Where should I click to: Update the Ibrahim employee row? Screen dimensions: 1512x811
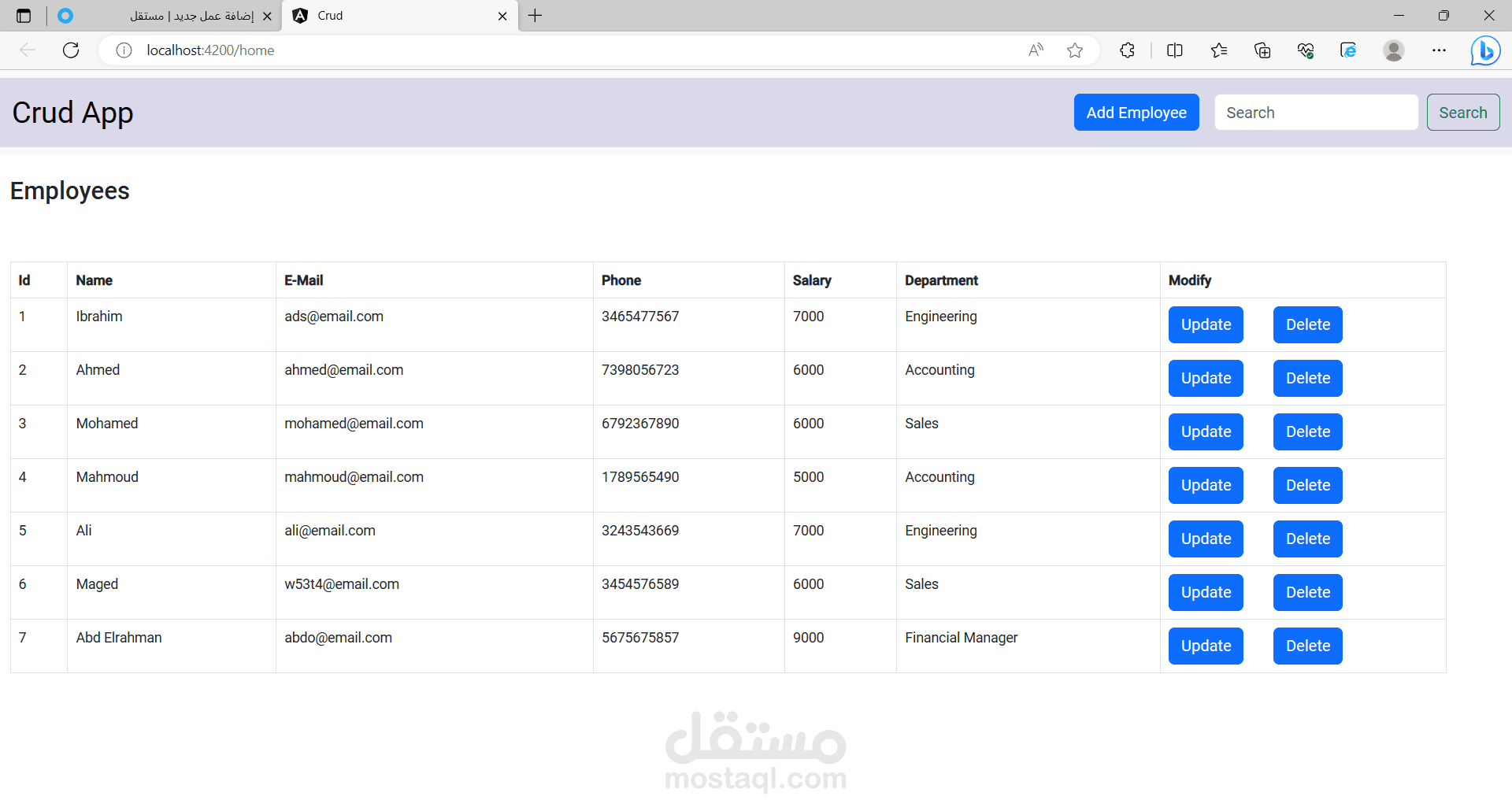pos(1206,324)
